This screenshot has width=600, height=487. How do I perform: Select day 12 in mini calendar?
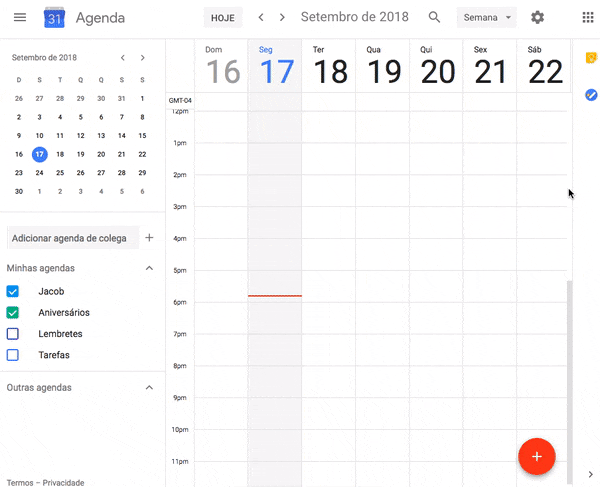pos(80,135)
